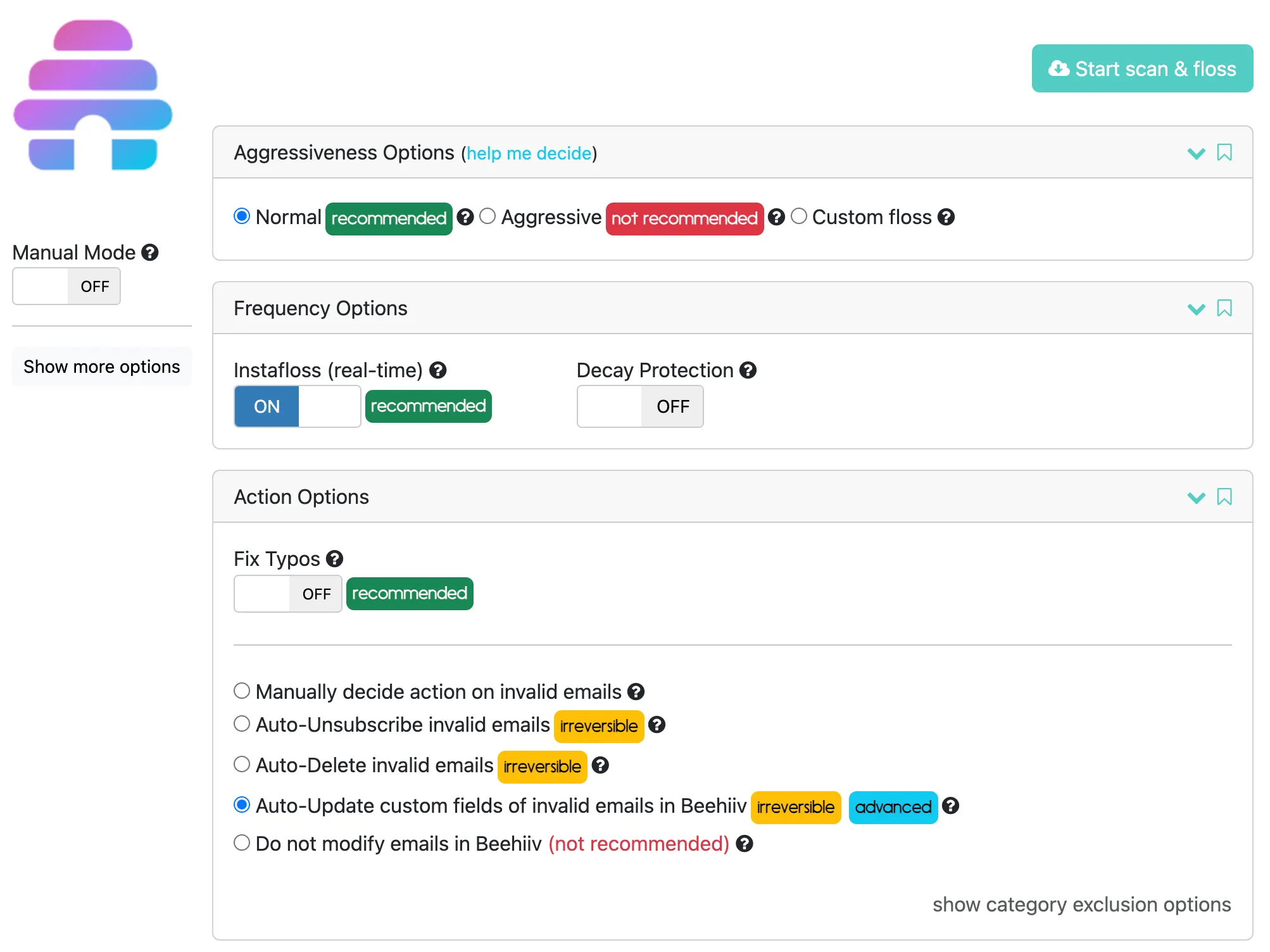
Task: Click help icon beside Custom floss
Action: [946, 217]
